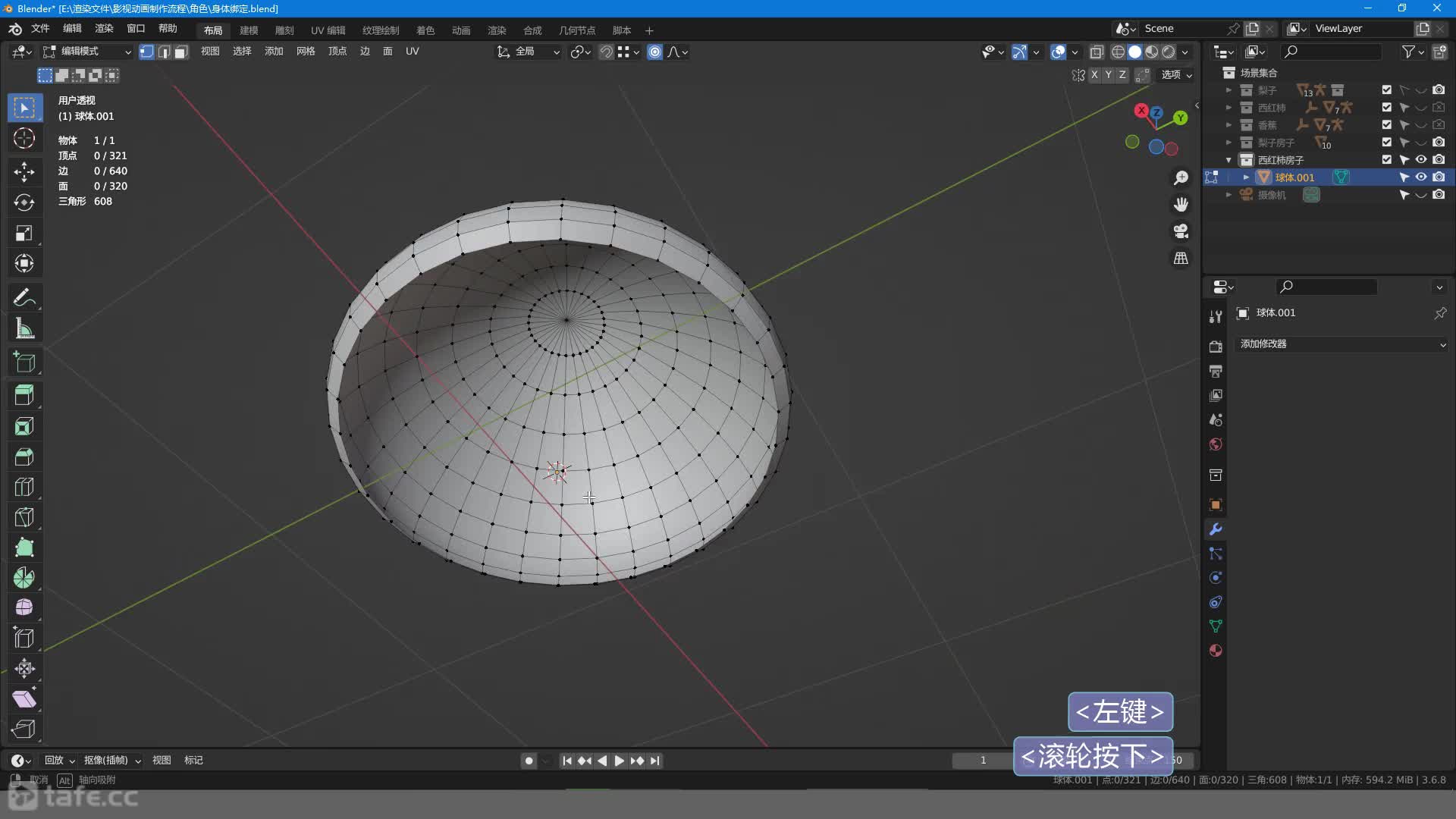
Task: Select the Extrude Region tool
Action: tap(24, 394)
